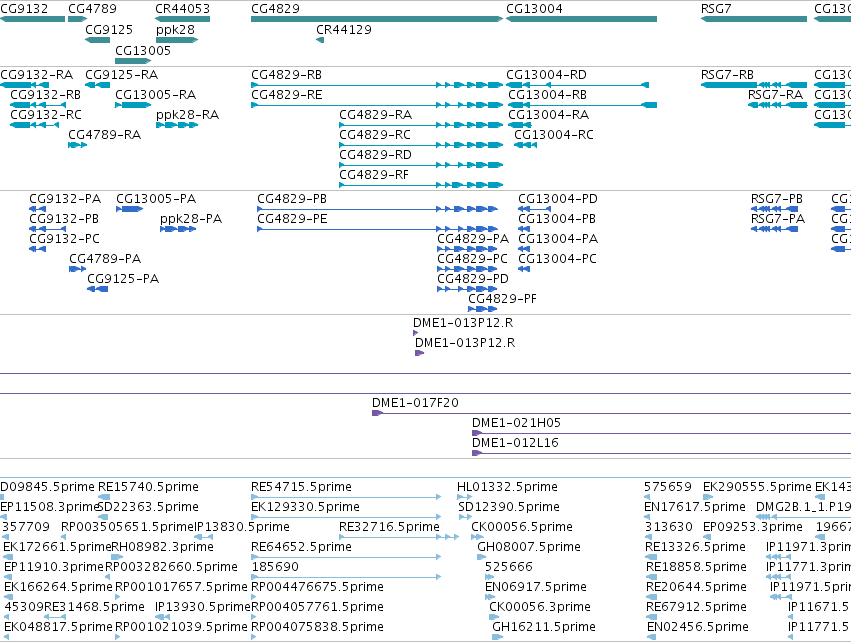Select transcript CG9125-RA
The height and width of the screenshot is (642, 851).
point(122,75)
